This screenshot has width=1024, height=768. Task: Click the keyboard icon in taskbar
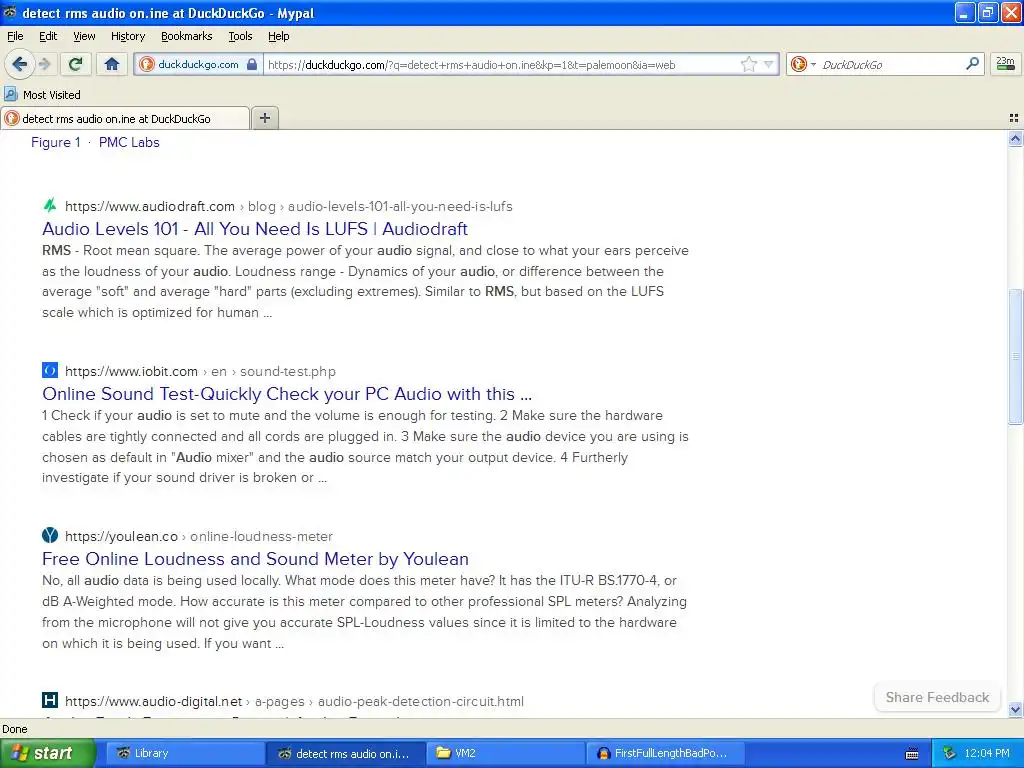click(x=912, y=754)
